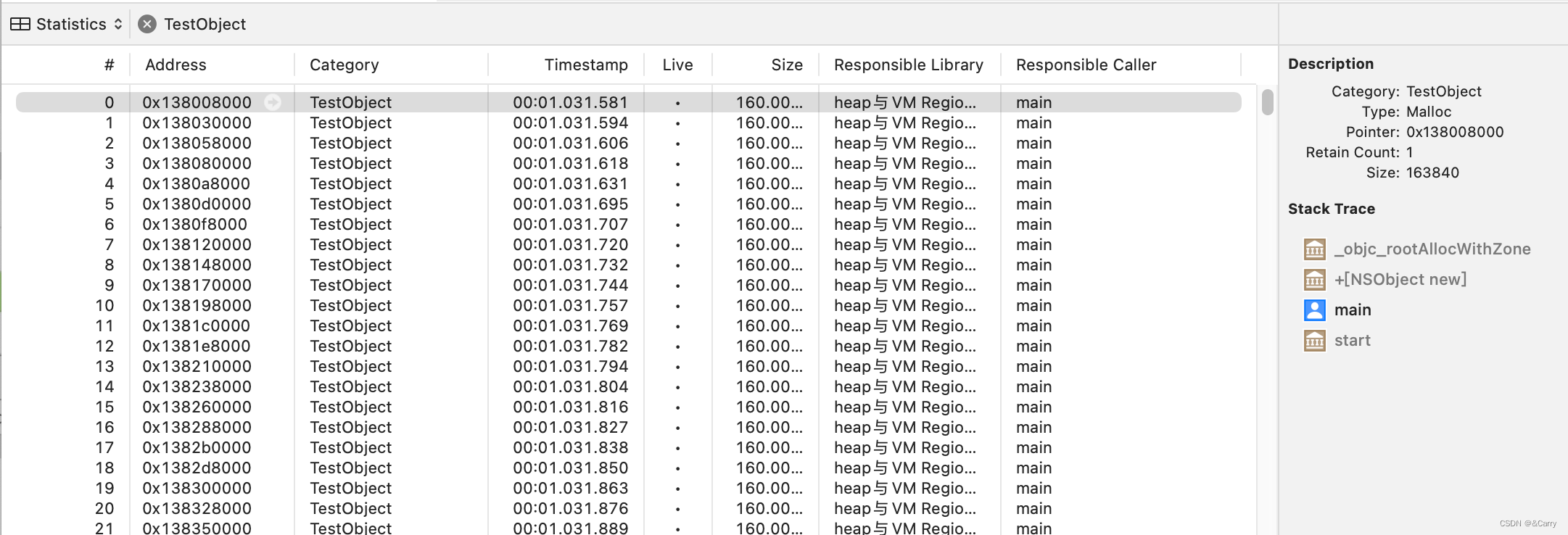Select the row with address 0x1380a8000
The image size is (1568, 535).
click(x=628, y=183)
